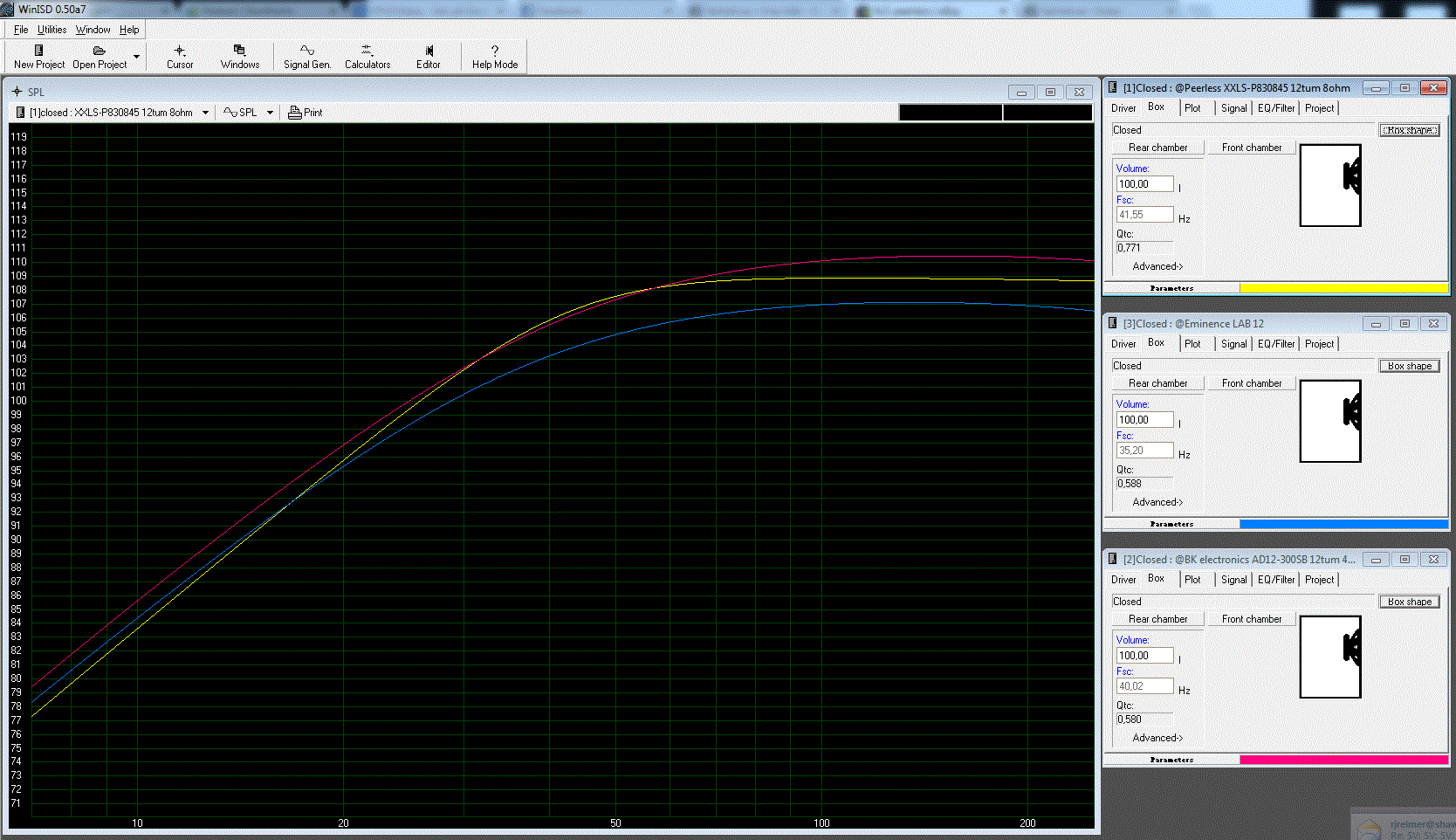
Task: Switch to EQ/Filter tab in Eminence window
Action: (x=1276, y=344)
